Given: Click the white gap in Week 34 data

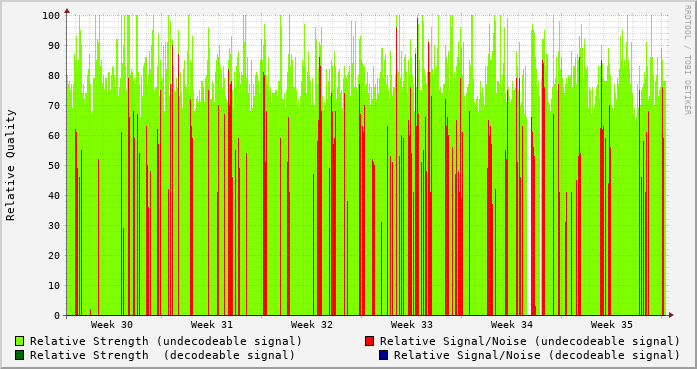Looking at the screenshot, I should click(529, 213).
